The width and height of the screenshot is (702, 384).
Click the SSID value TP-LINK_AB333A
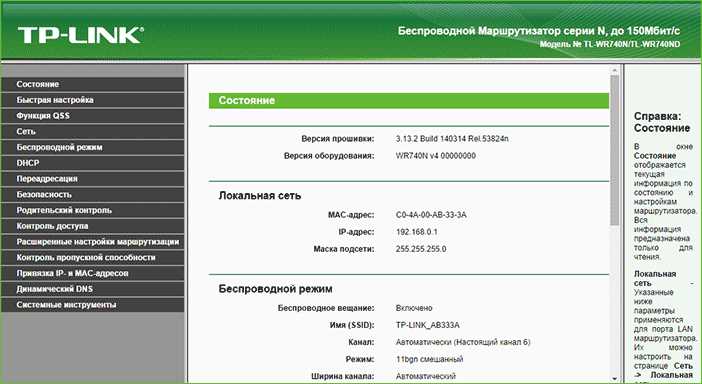[428, 325]
